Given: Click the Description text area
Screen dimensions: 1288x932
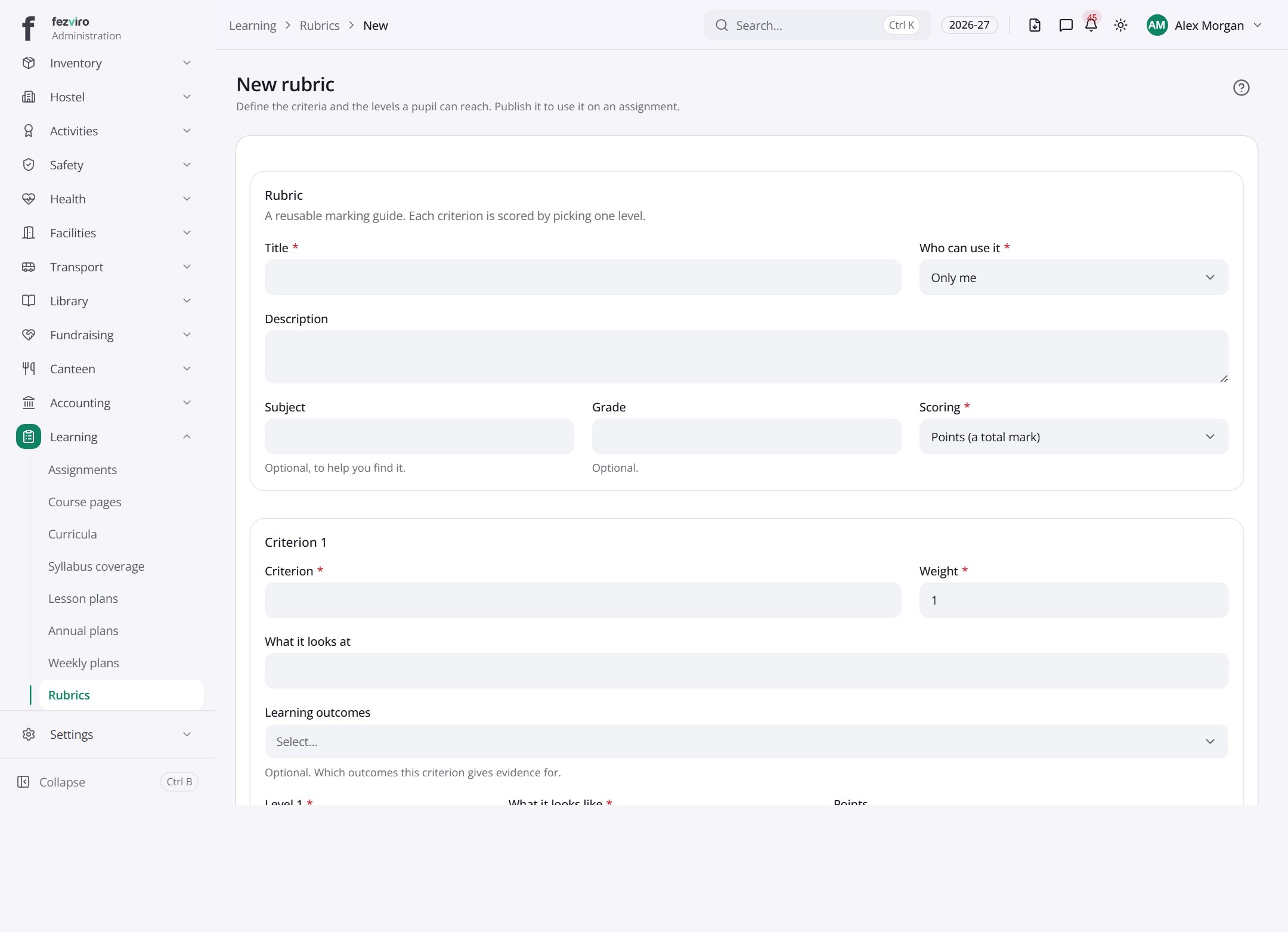Looking at the screenshot, I should 747,357.
